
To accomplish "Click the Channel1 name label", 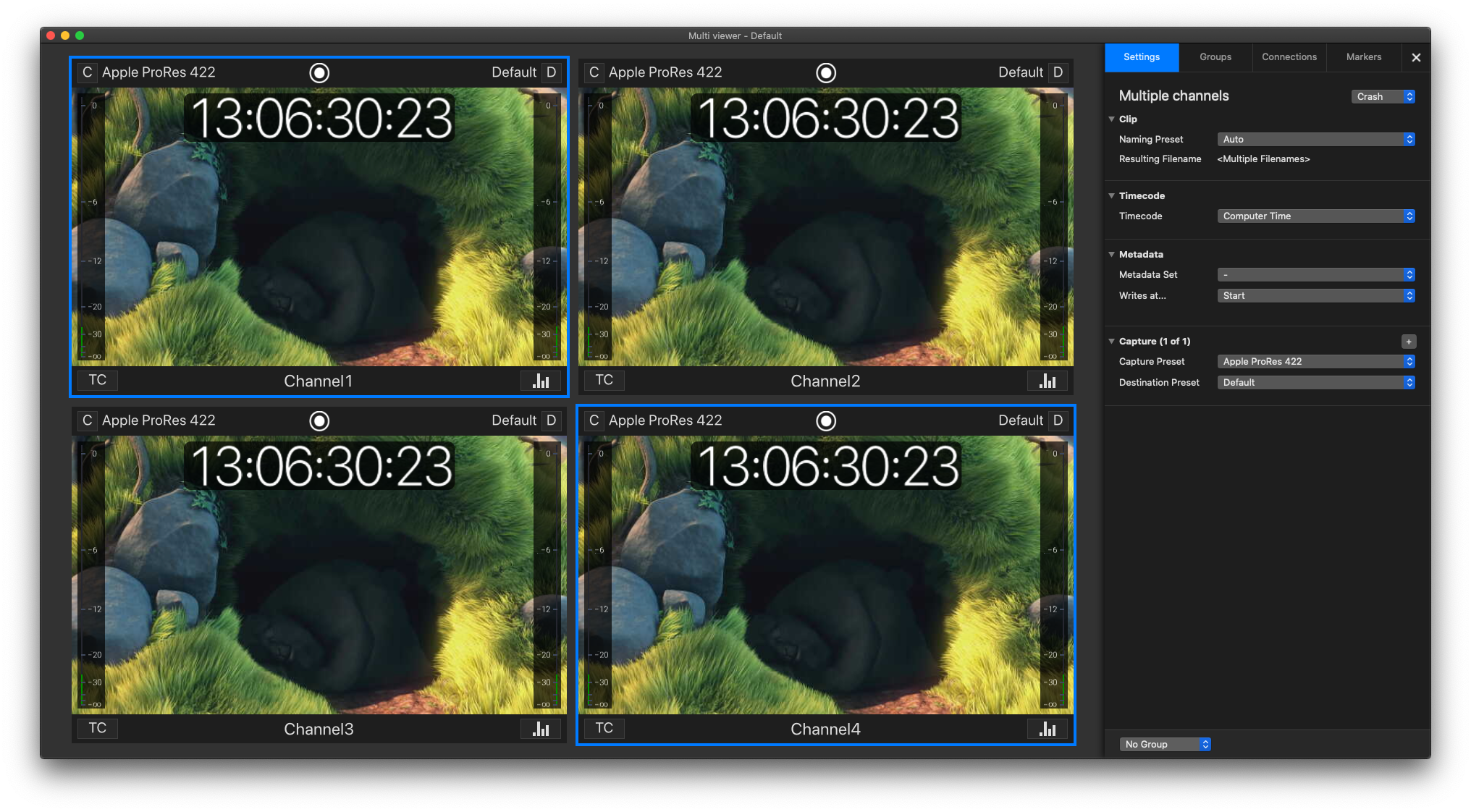I will 319,381.
